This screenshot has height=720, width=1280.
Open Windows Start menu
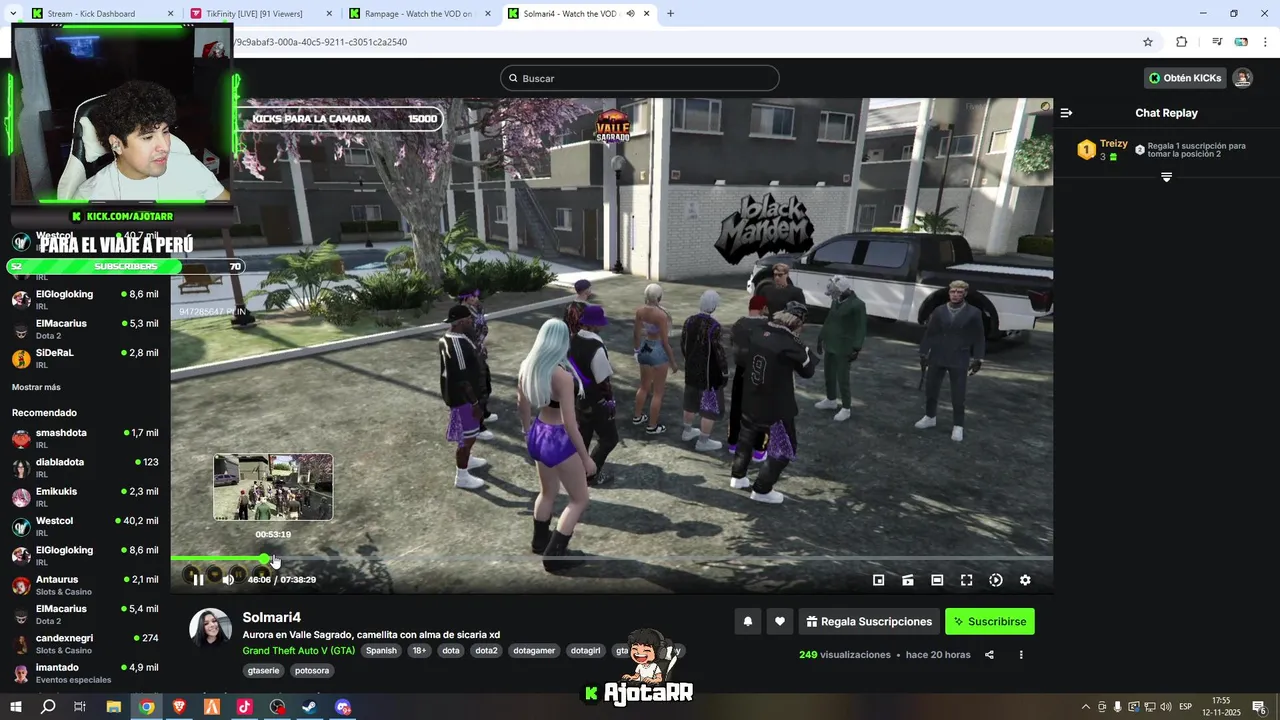pos(16,707)
